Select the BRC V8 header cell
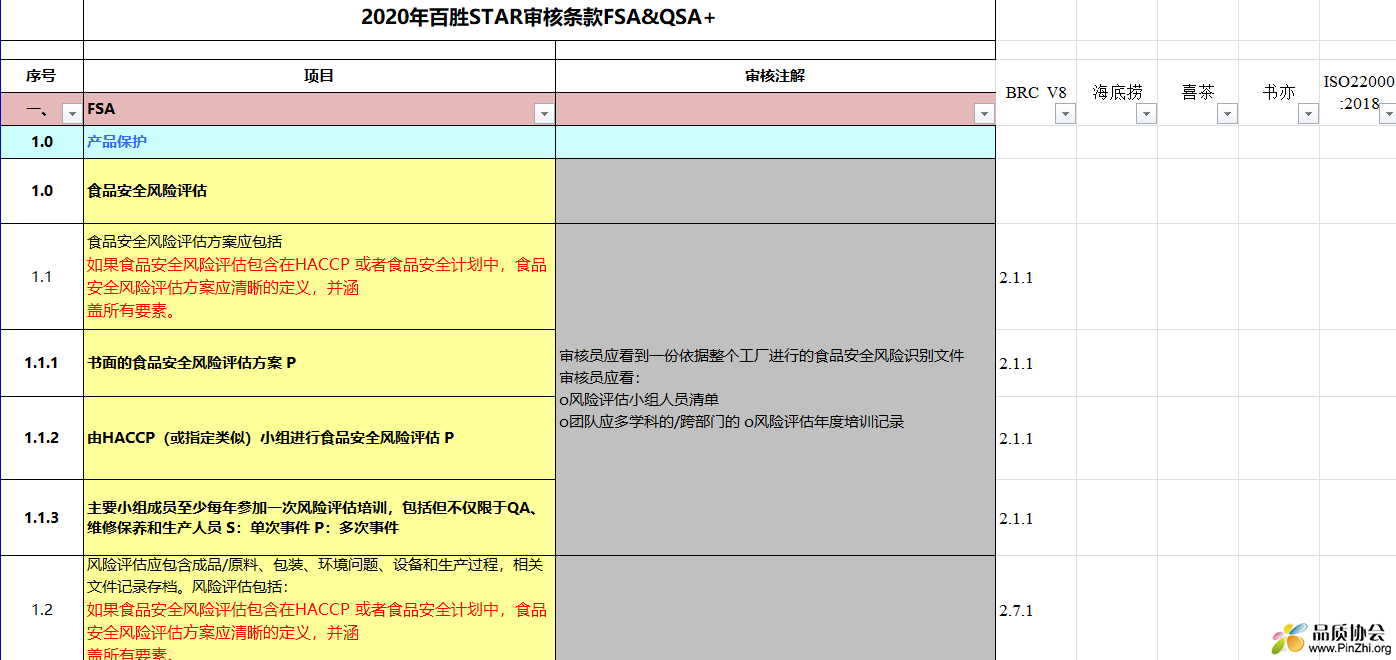 coord(1036,92)
